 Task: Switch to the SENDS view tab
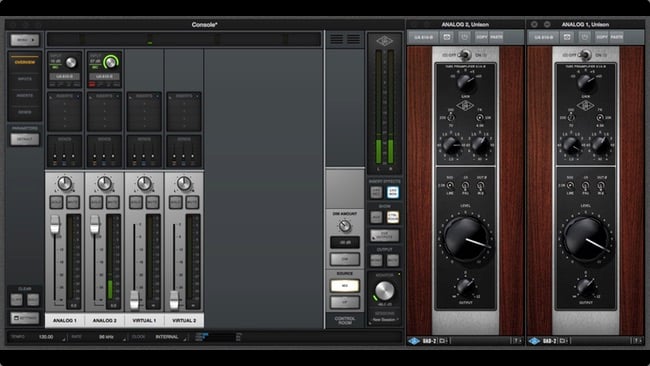(x=25, y=112)
